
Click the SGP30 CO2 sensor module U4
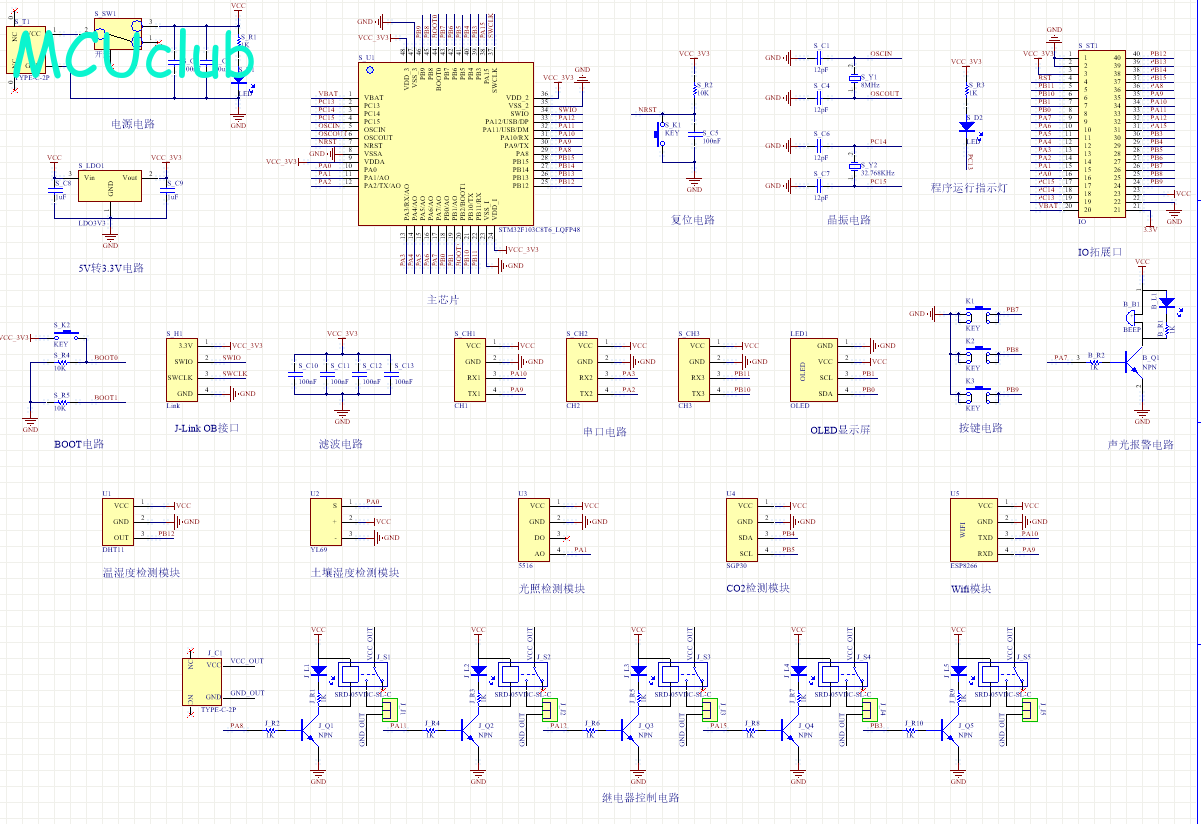point(743,529)
